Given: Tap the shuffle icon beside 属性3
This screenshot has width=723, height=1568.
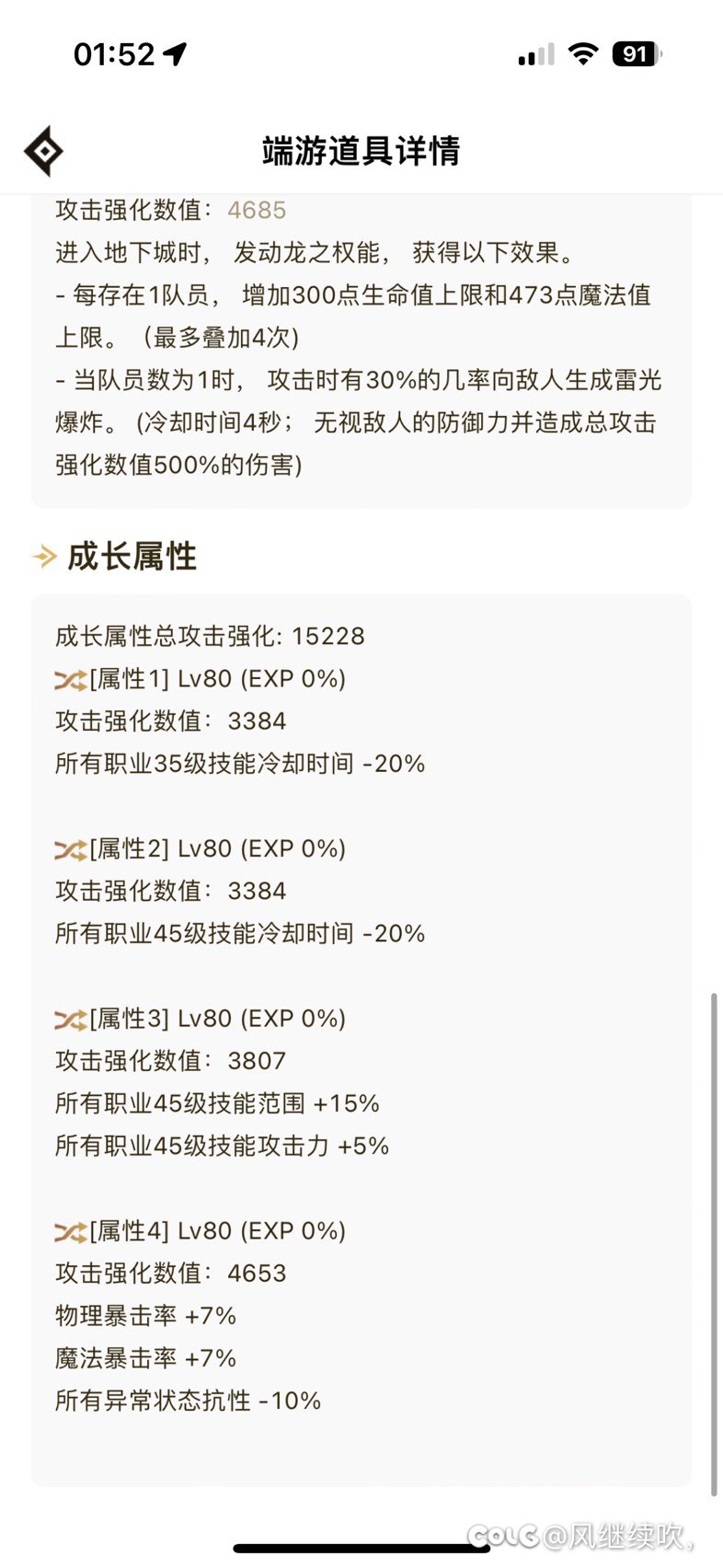Looking at the screenshot, I should pyautogui.click(x=70, y=1020).
